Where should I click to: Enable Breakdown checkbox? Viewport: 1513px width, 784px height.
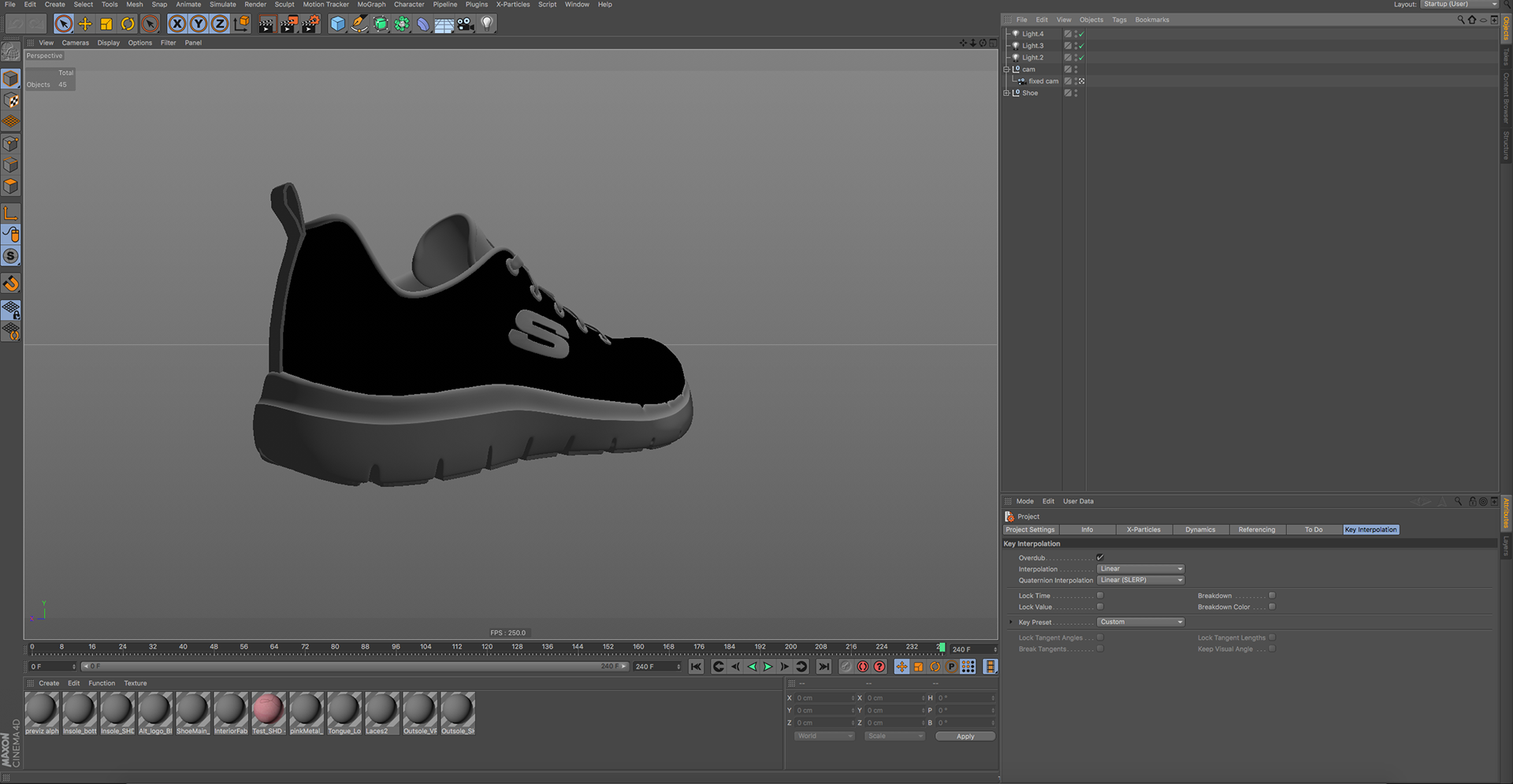1272,596
